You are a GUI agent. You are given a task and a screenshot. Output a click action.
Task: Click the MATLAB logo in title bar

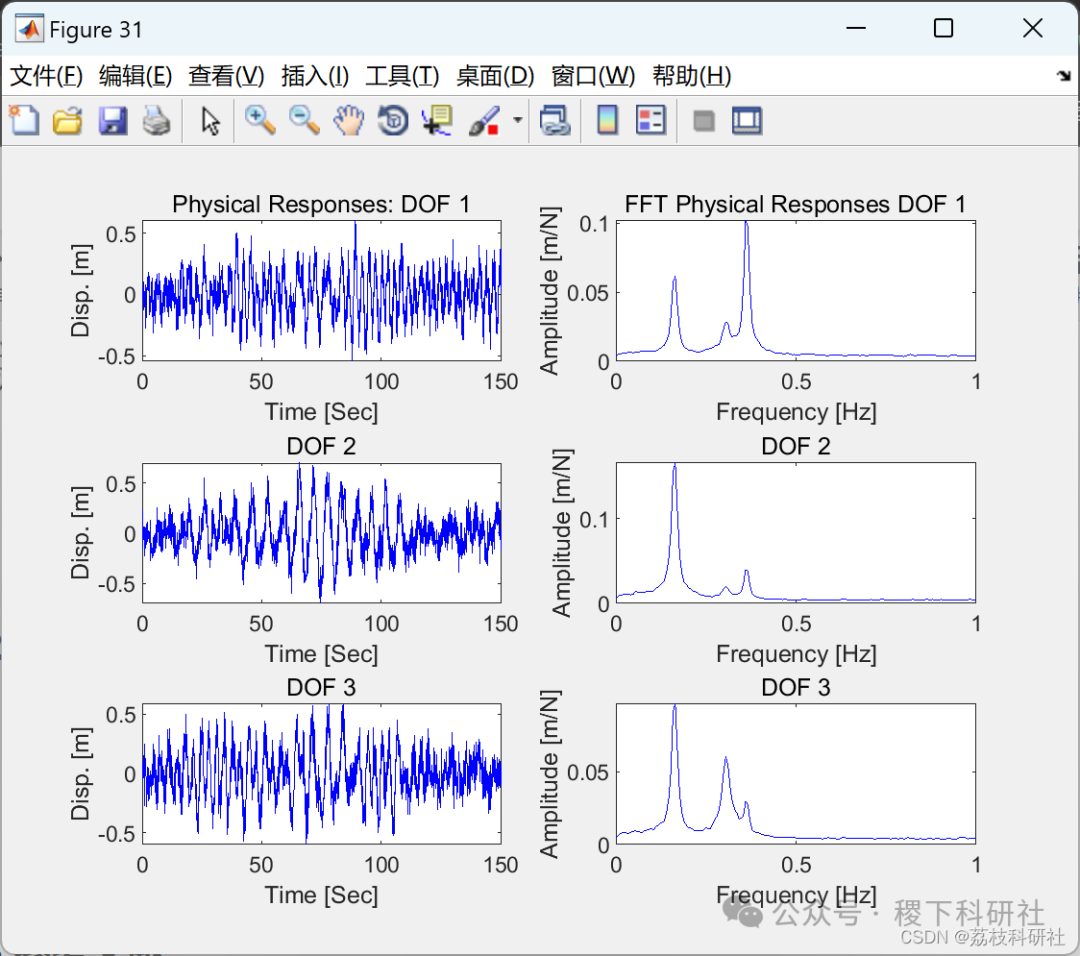(x=30, y=29)
